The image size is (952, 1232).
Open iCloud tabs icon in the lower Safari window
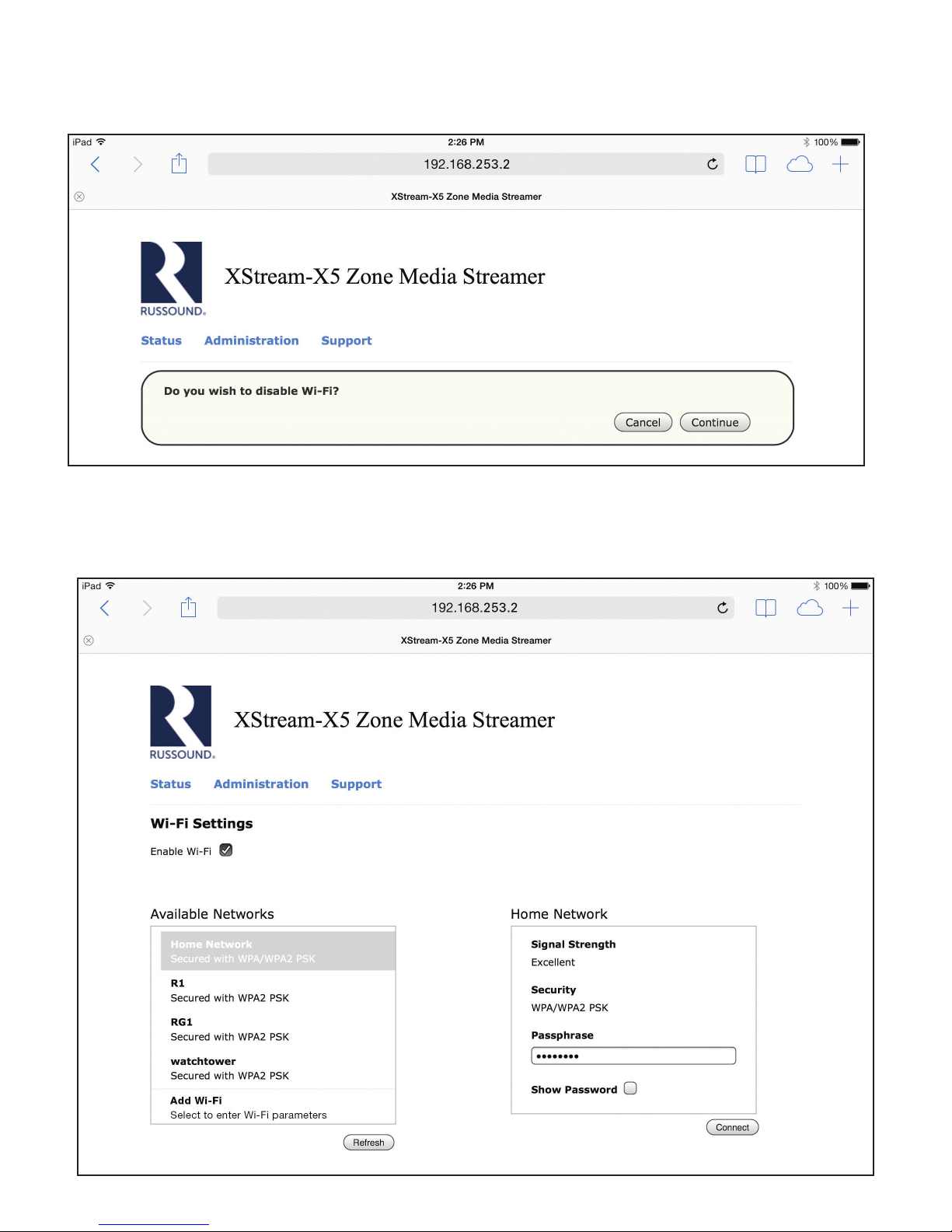point(810,608)
